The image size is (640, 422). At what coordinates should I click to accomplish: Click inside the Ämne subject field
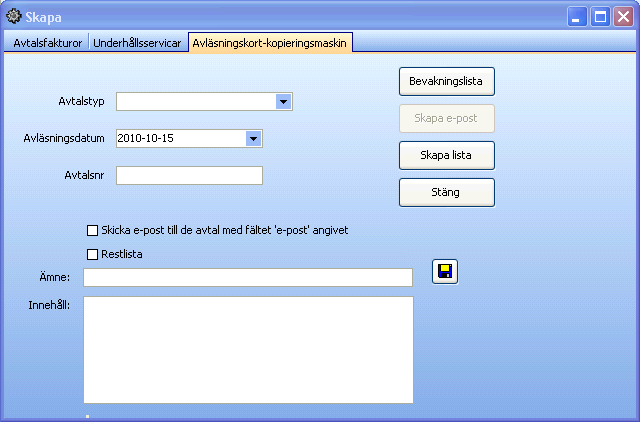tap(248, 277)
